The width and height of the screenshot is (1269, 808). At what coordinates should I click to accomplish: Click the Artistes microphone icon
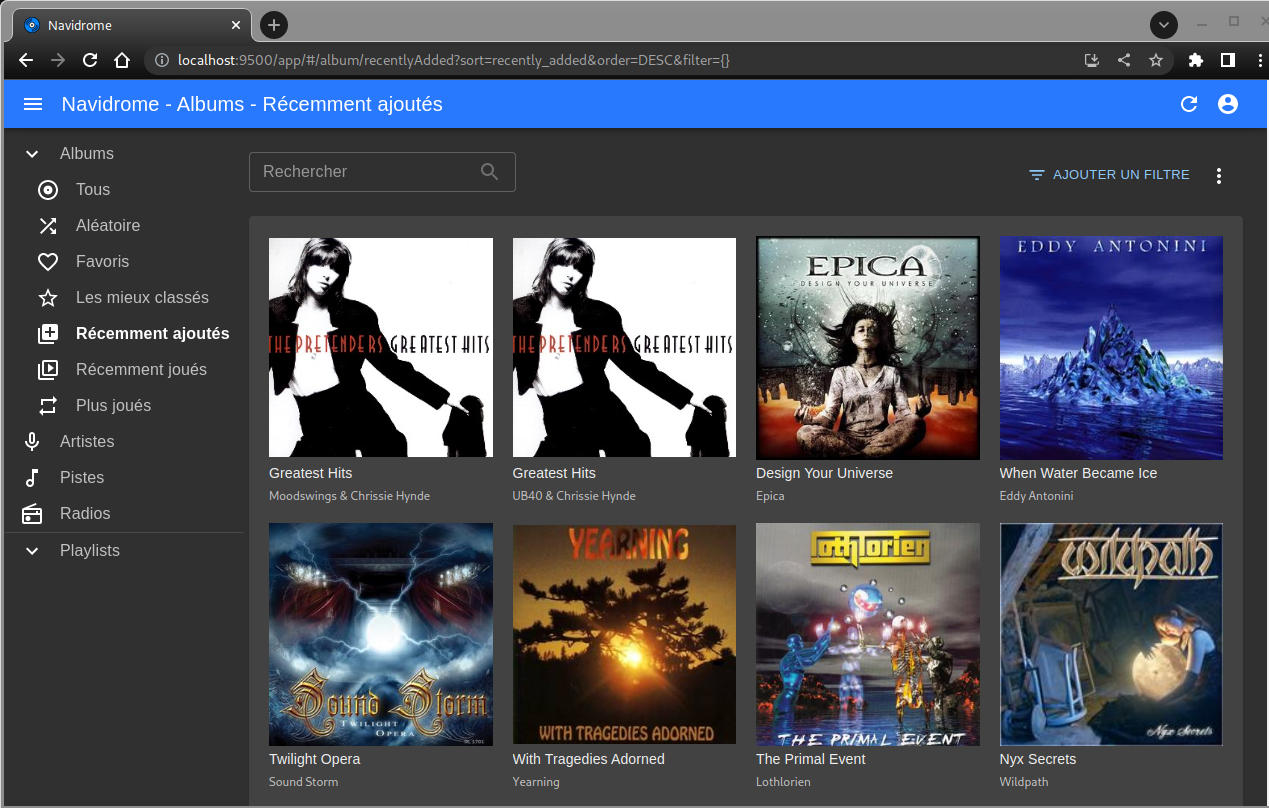pos(33,442)
